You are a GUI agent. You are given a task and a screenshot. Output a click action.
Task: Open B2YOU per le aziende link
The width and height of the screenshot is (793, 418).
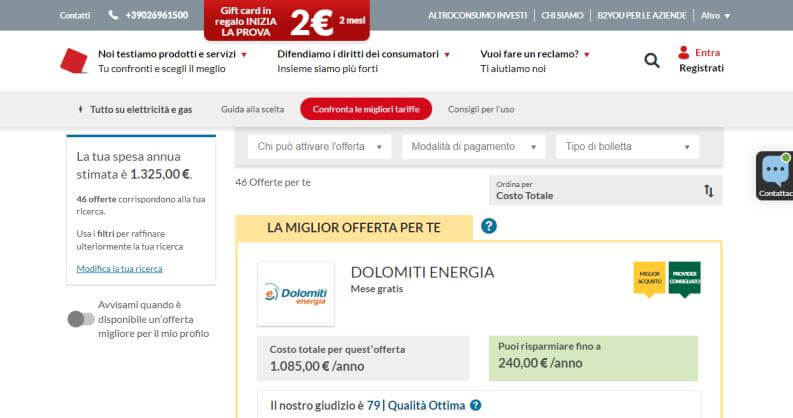click(642, 16)
